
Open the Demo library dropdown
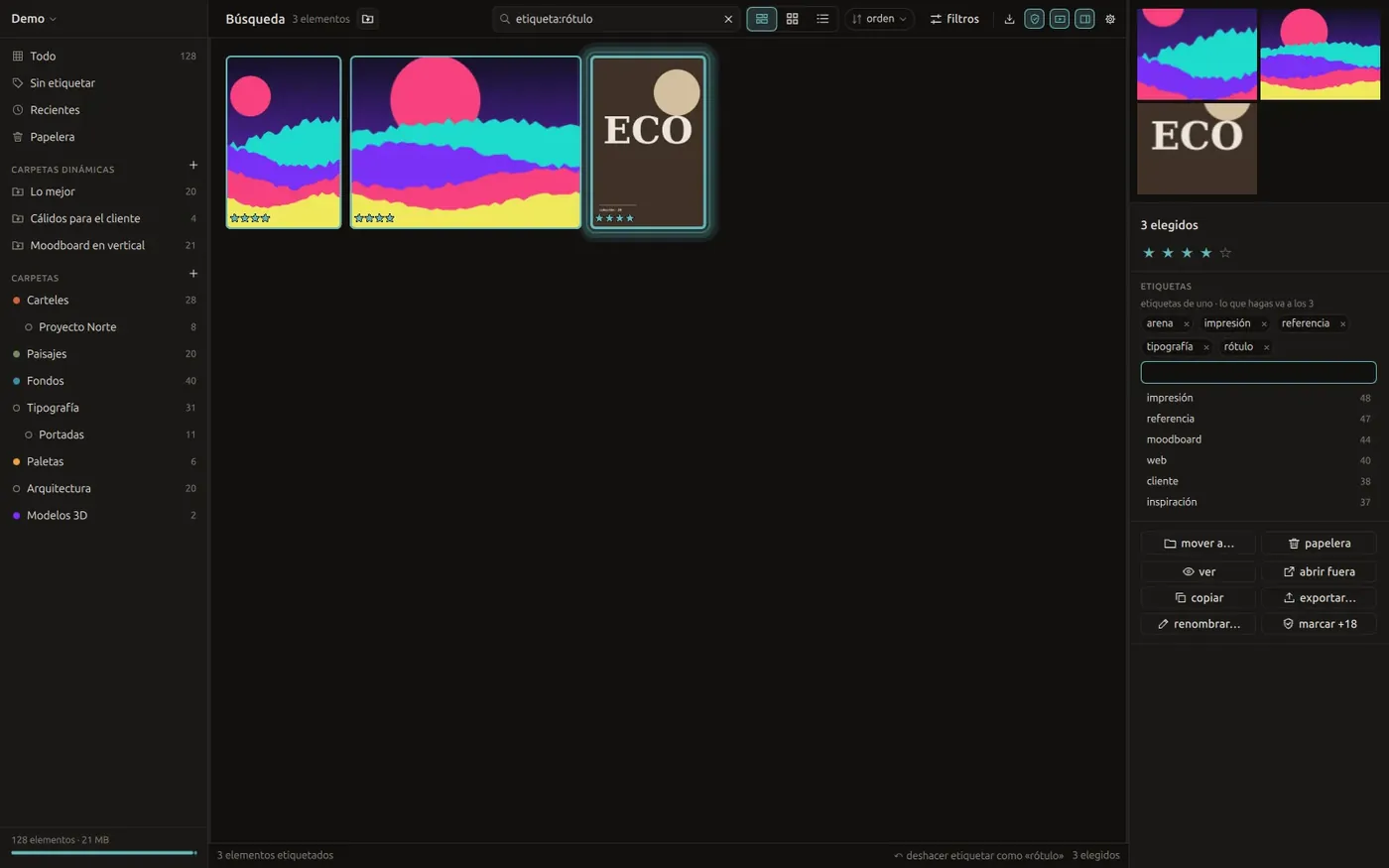click(x=34, y=19)
